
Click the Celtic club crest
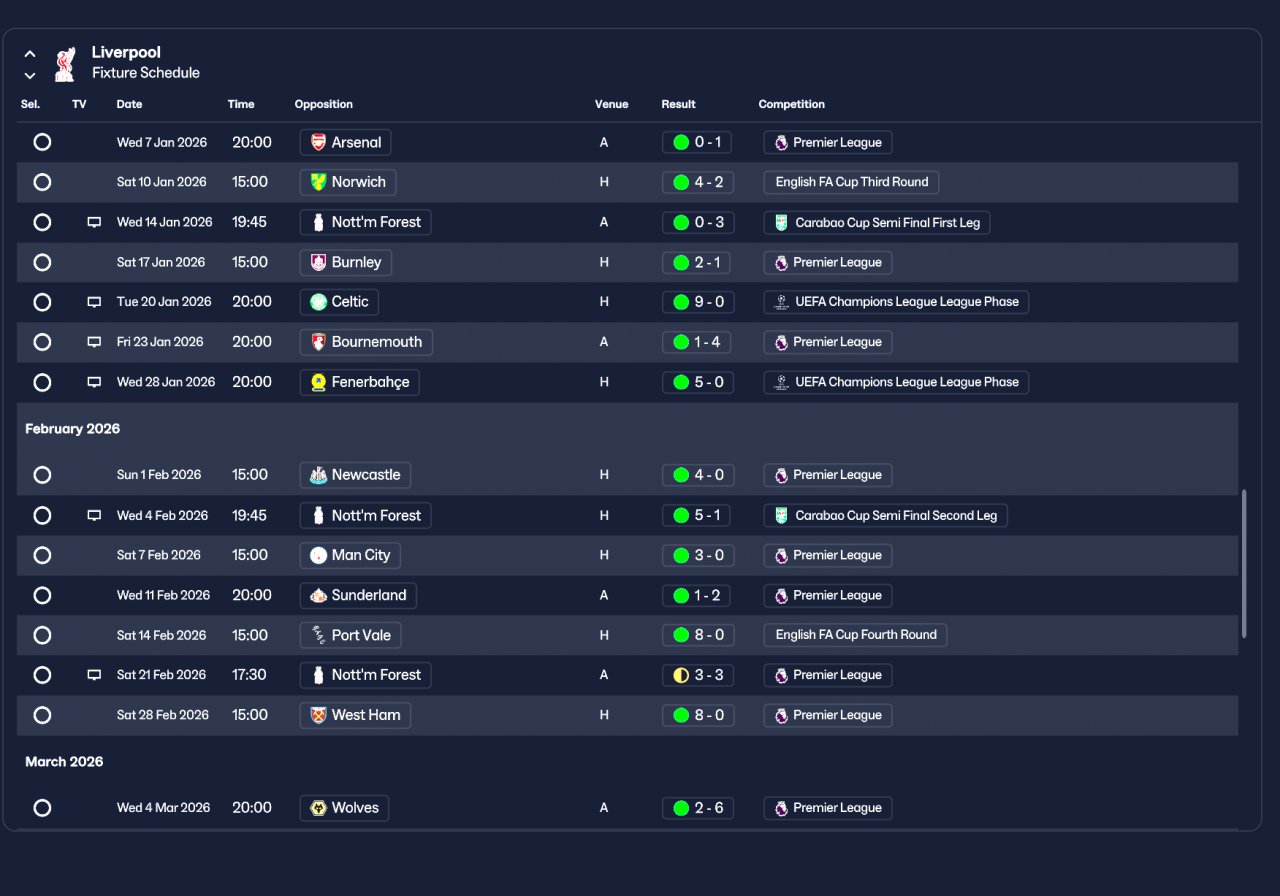pos(318,302)
